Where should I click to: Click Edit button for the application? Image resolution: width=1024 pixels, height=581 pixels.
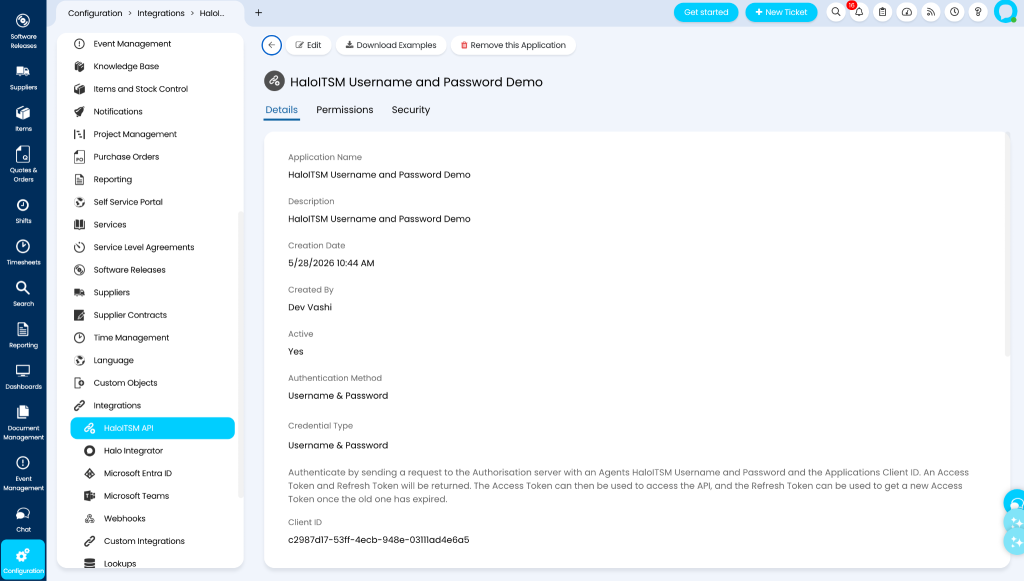(308, 45)
